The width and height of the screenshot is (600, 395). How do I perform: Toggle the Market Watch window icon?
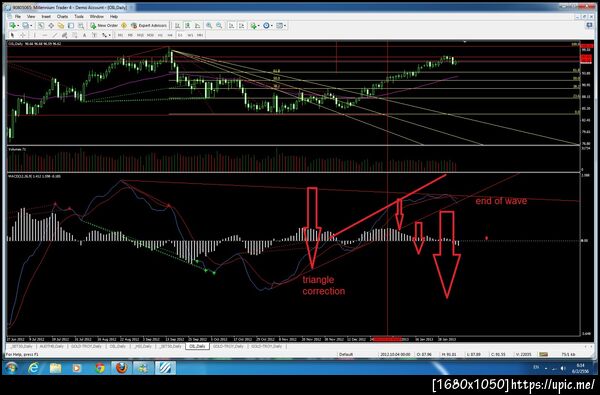[x=41, y=26]
